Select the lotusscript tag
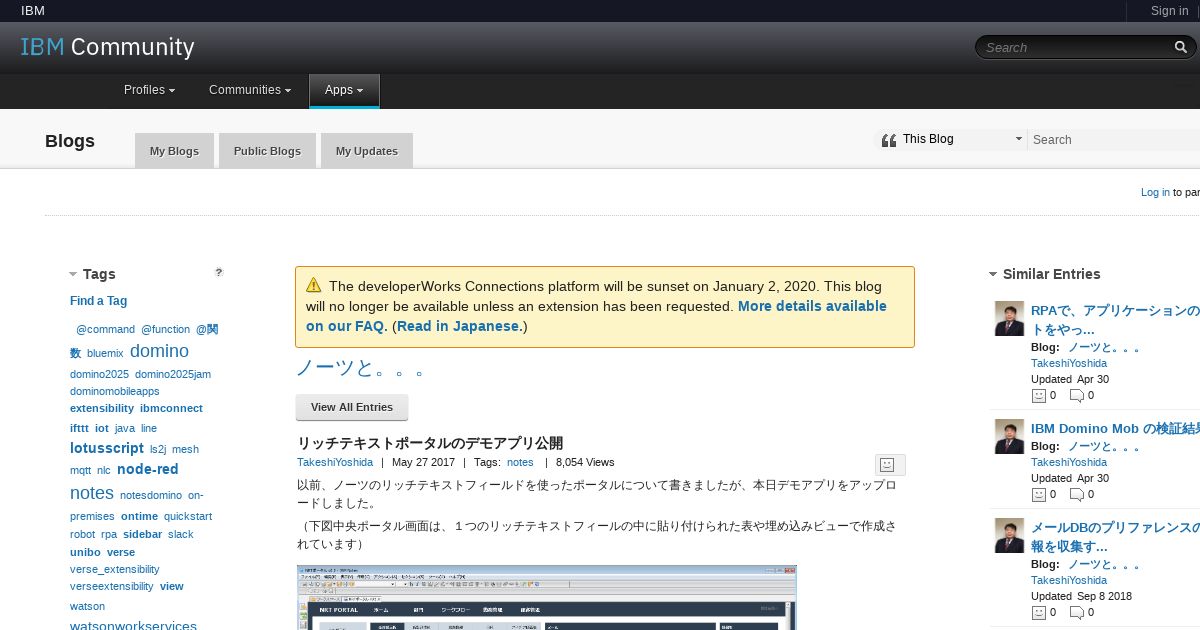The height and width of the screenshot is (630, 1200). point(107,448)
